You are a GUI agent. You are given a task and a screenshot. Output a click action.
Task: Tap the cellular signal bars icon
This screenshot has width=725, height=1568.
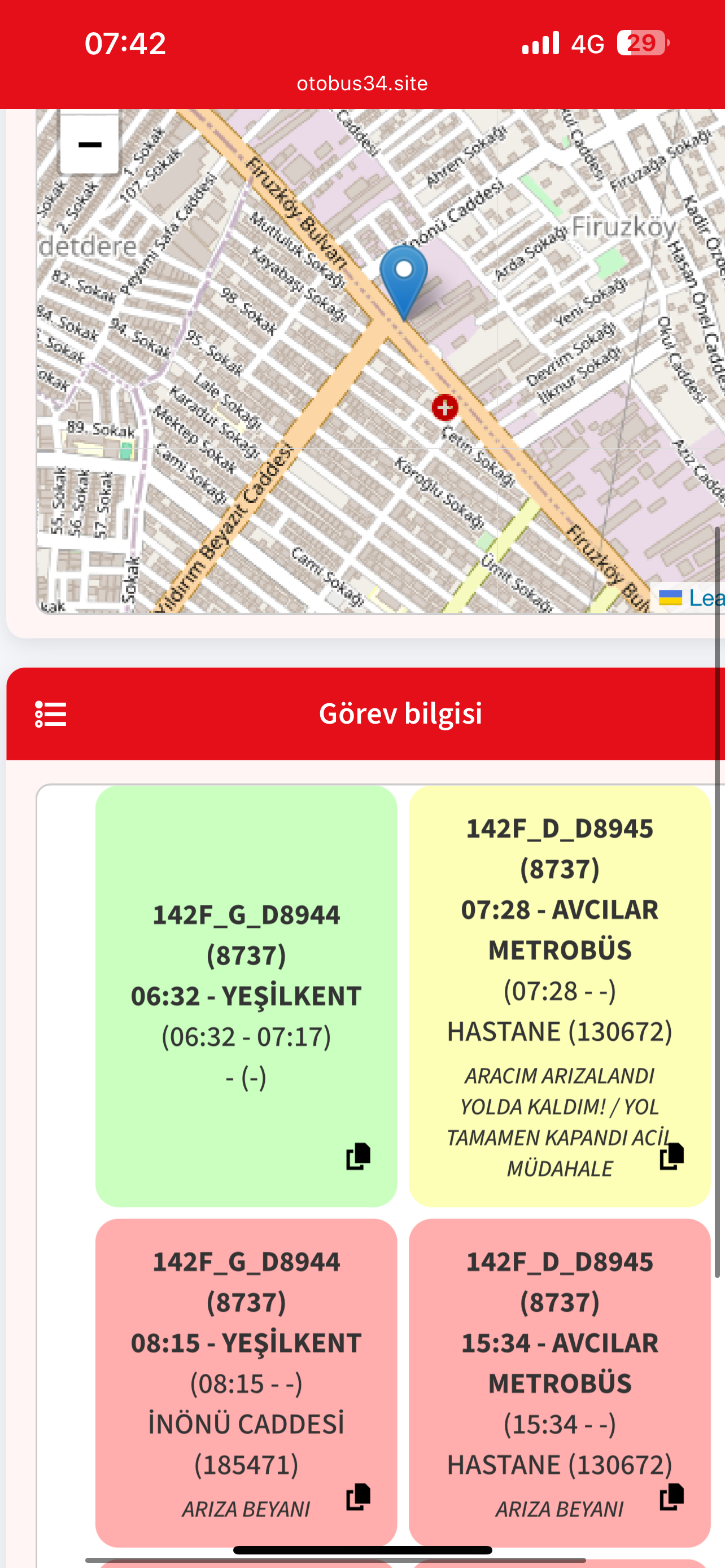click(x=540, y=42)
